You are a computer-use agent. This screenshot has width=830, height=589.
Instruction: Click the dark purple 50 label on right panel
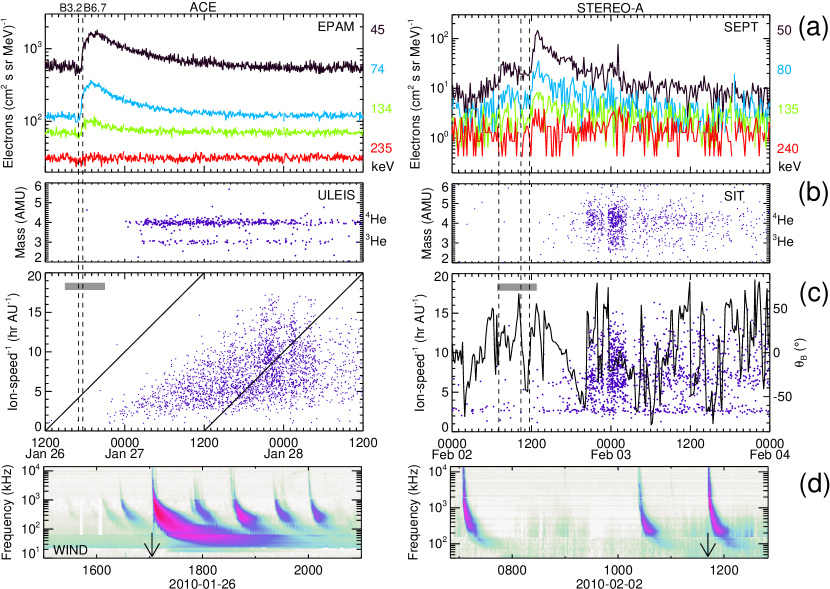pos(785,31)
